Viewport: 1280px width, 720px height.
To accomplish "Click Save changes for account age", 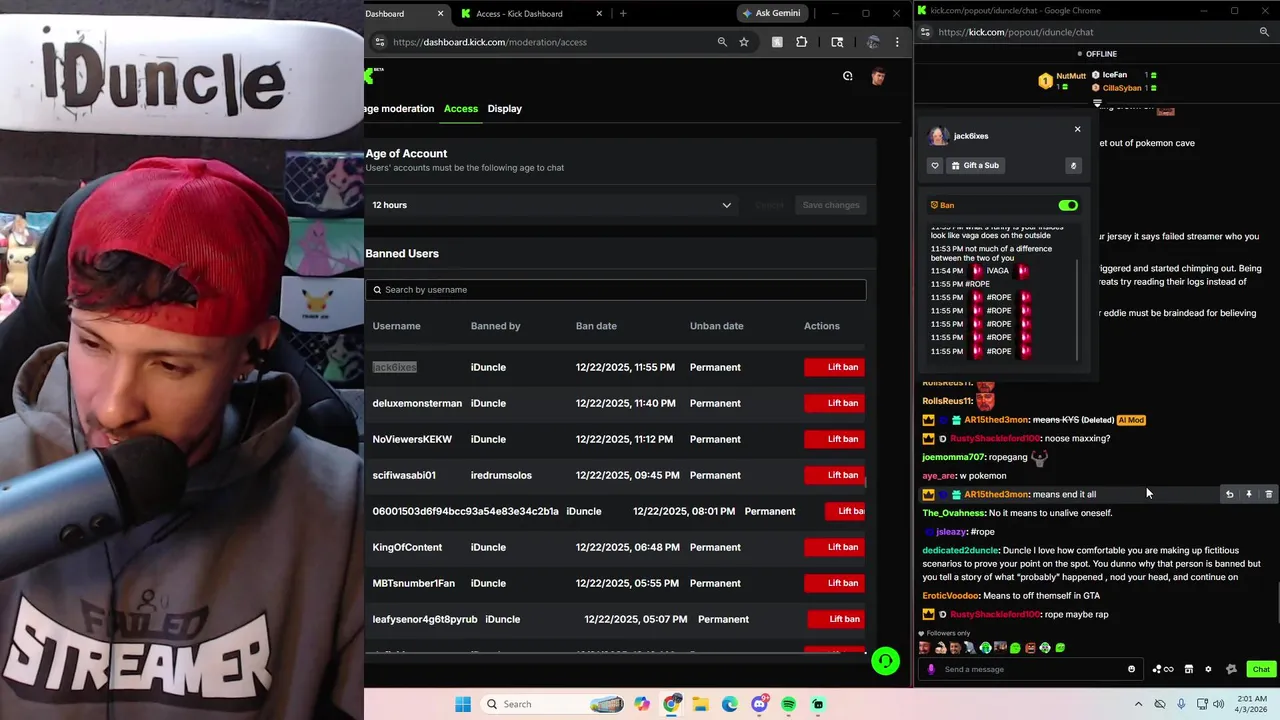I will (x=831, y=205).
